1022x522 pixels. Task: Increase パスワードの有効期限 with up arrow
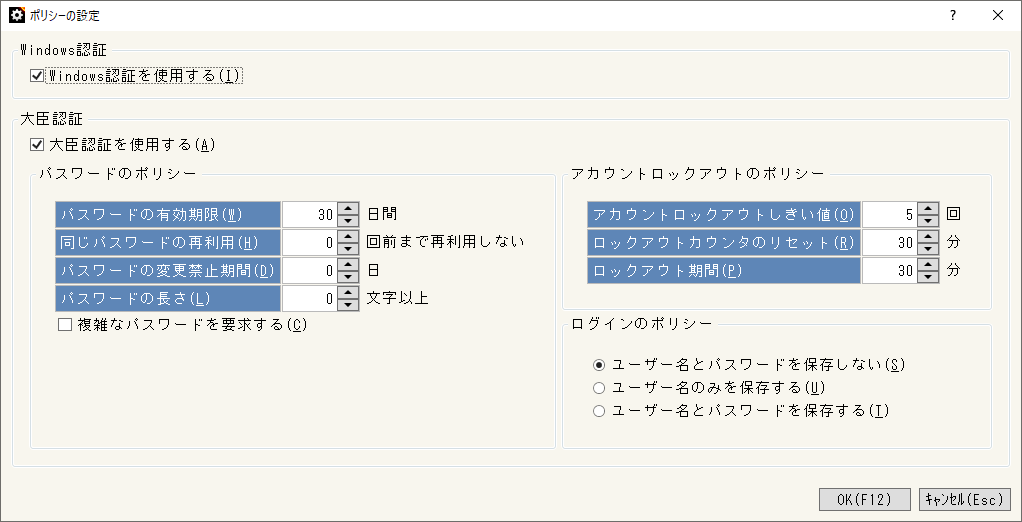click(348, 208)
